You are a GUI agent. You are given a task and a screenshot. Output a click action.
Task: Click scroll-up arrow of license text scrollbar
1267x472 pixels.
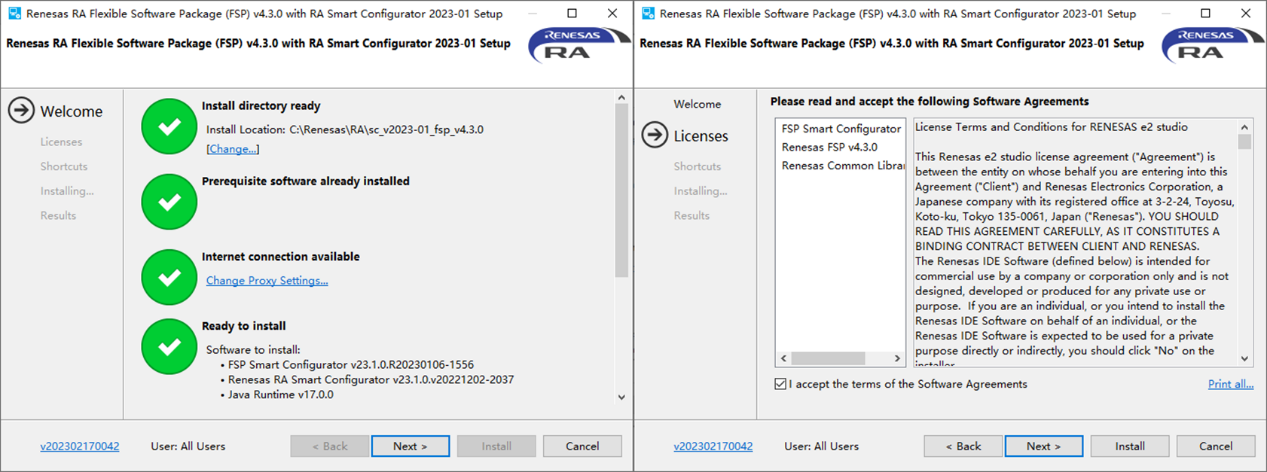(1245, 128)
